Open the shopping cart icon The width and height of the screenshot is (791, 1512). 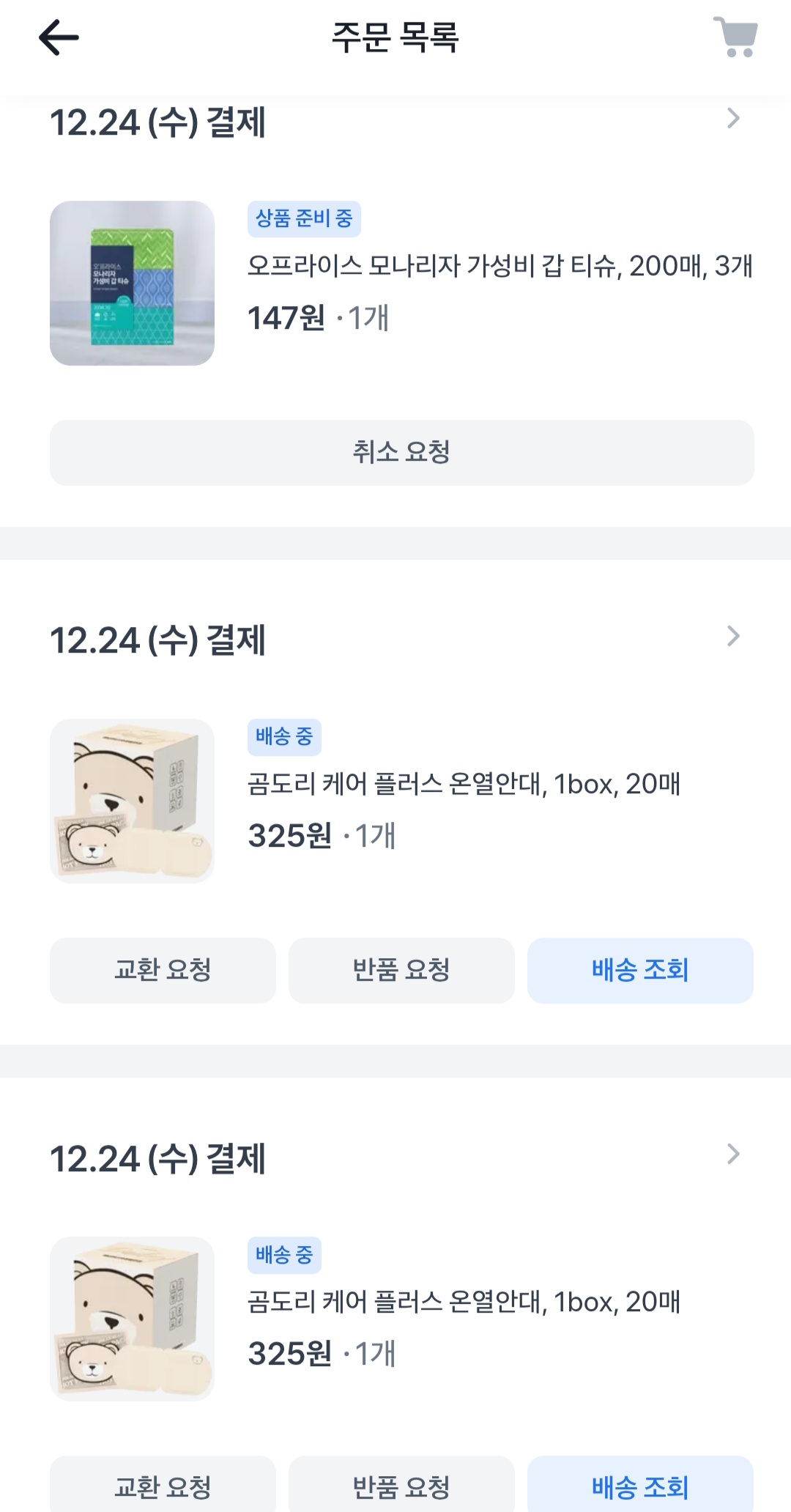[x=735, y=37]
